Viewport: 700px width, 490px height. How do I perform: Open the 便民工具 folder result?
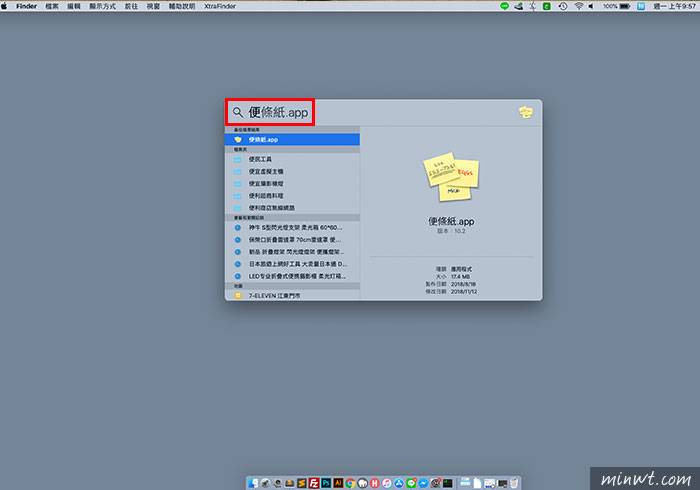[x=260, y=159]
